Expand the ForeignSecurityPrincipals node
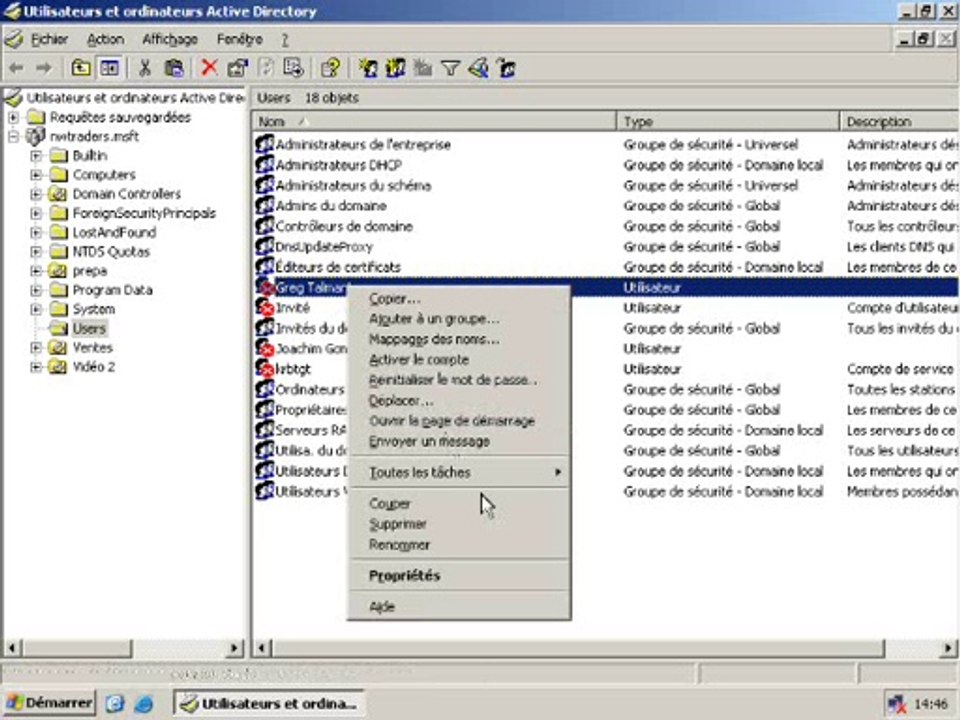The width and height of the screenshot is (960, 720). click(x=36, y=213)
